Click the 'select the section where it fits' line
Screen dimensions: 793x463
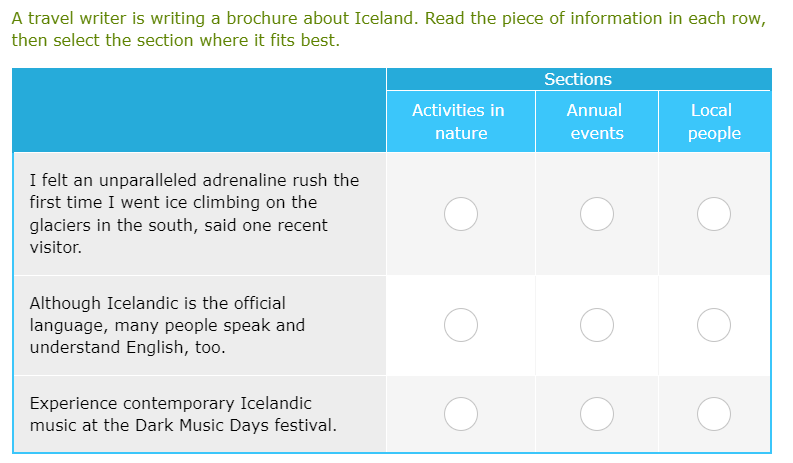pos(176,41)
